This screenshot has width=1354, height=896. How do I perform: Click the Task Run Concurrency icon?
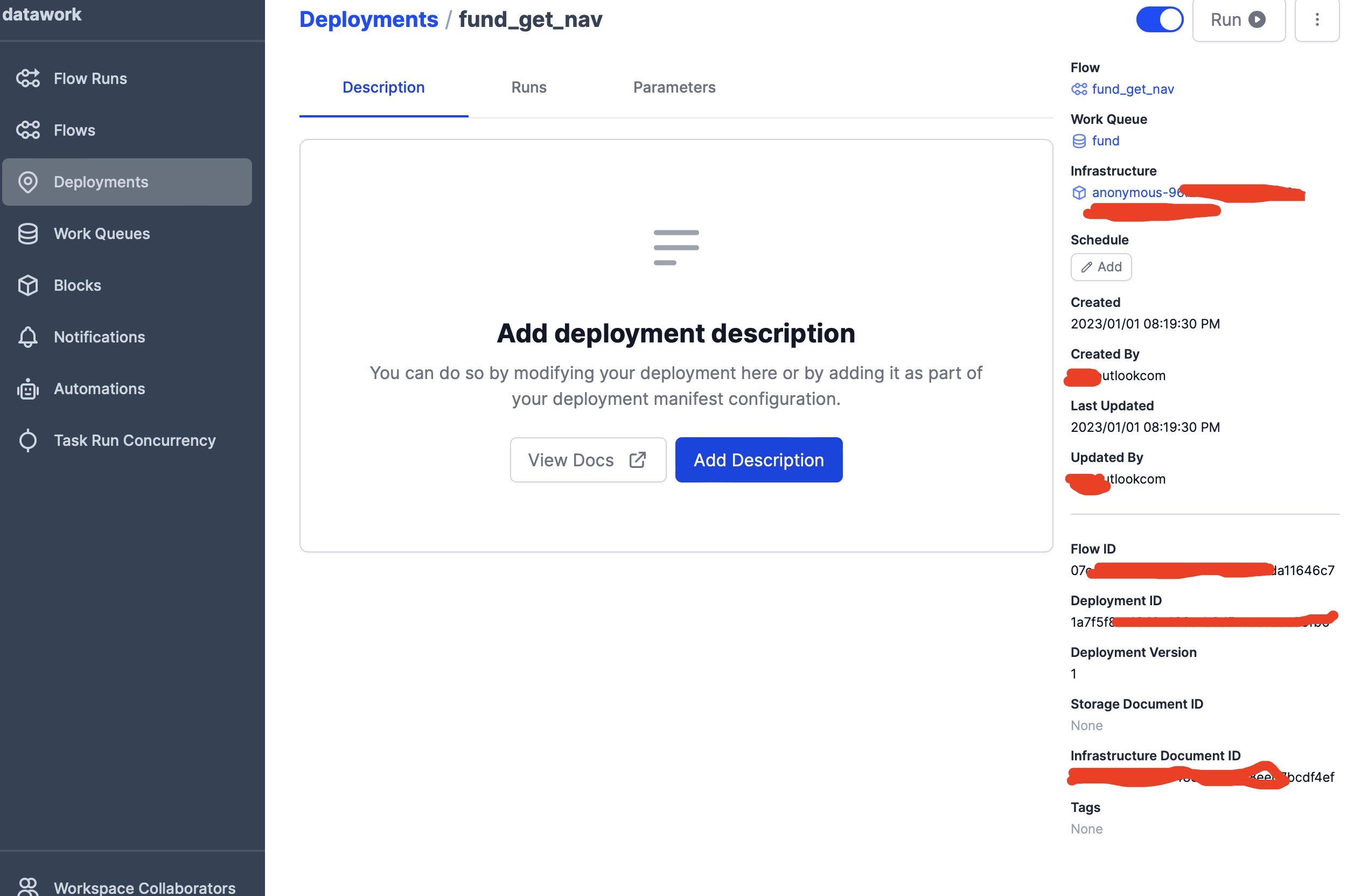point(27,440)
